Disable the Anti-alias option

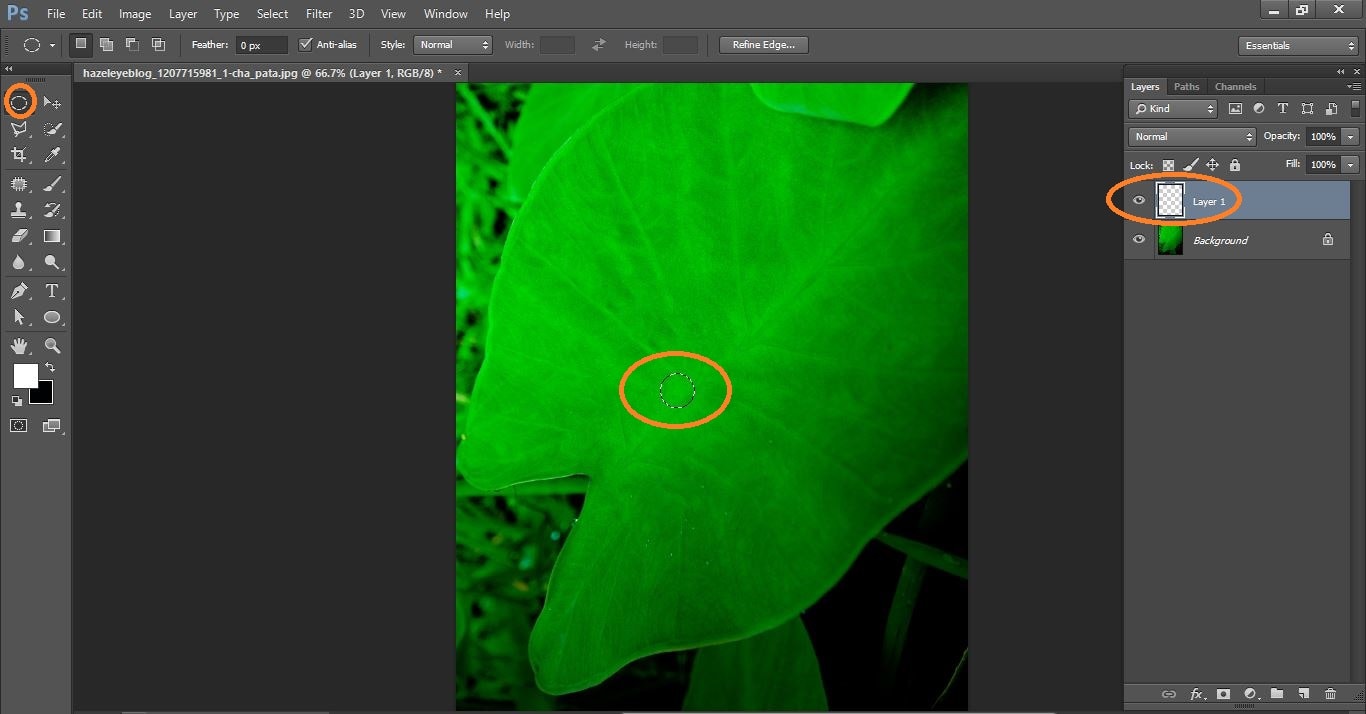coord(305,44)
